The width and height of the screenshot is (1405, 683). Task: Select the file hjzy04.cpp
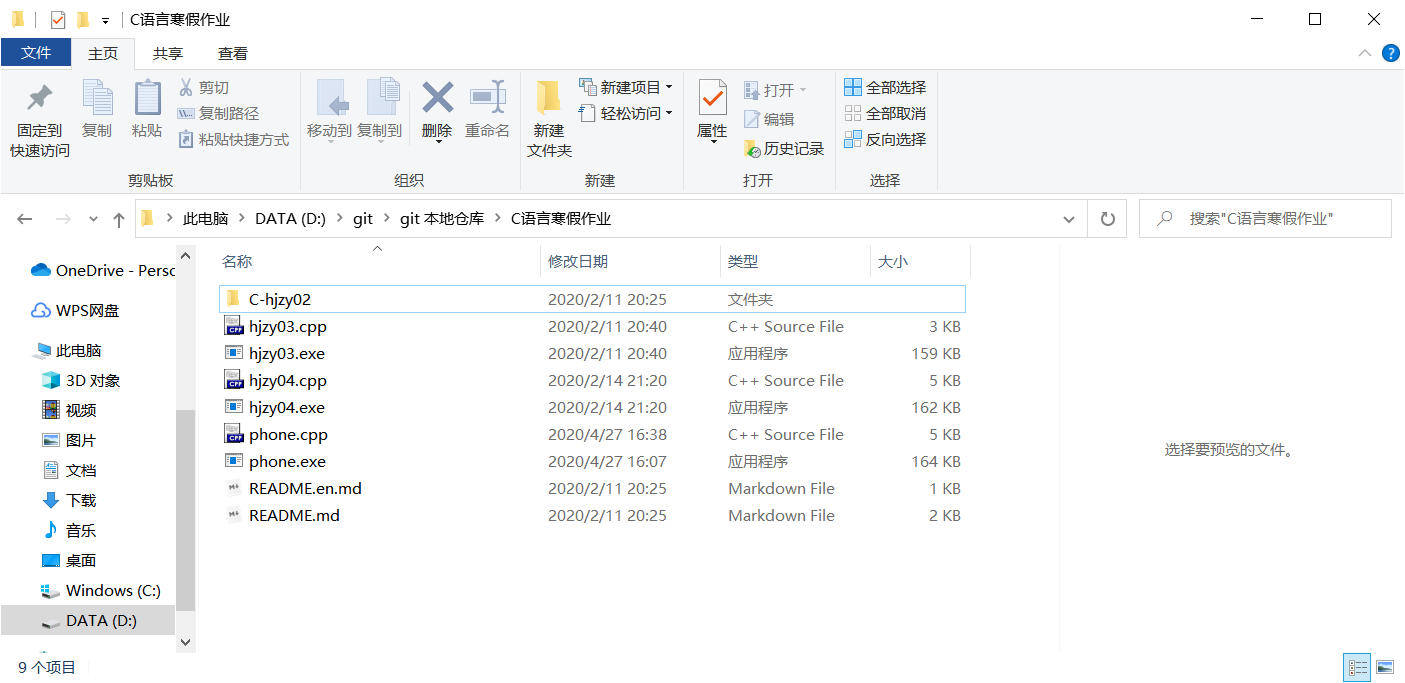(x=592, y=380)
